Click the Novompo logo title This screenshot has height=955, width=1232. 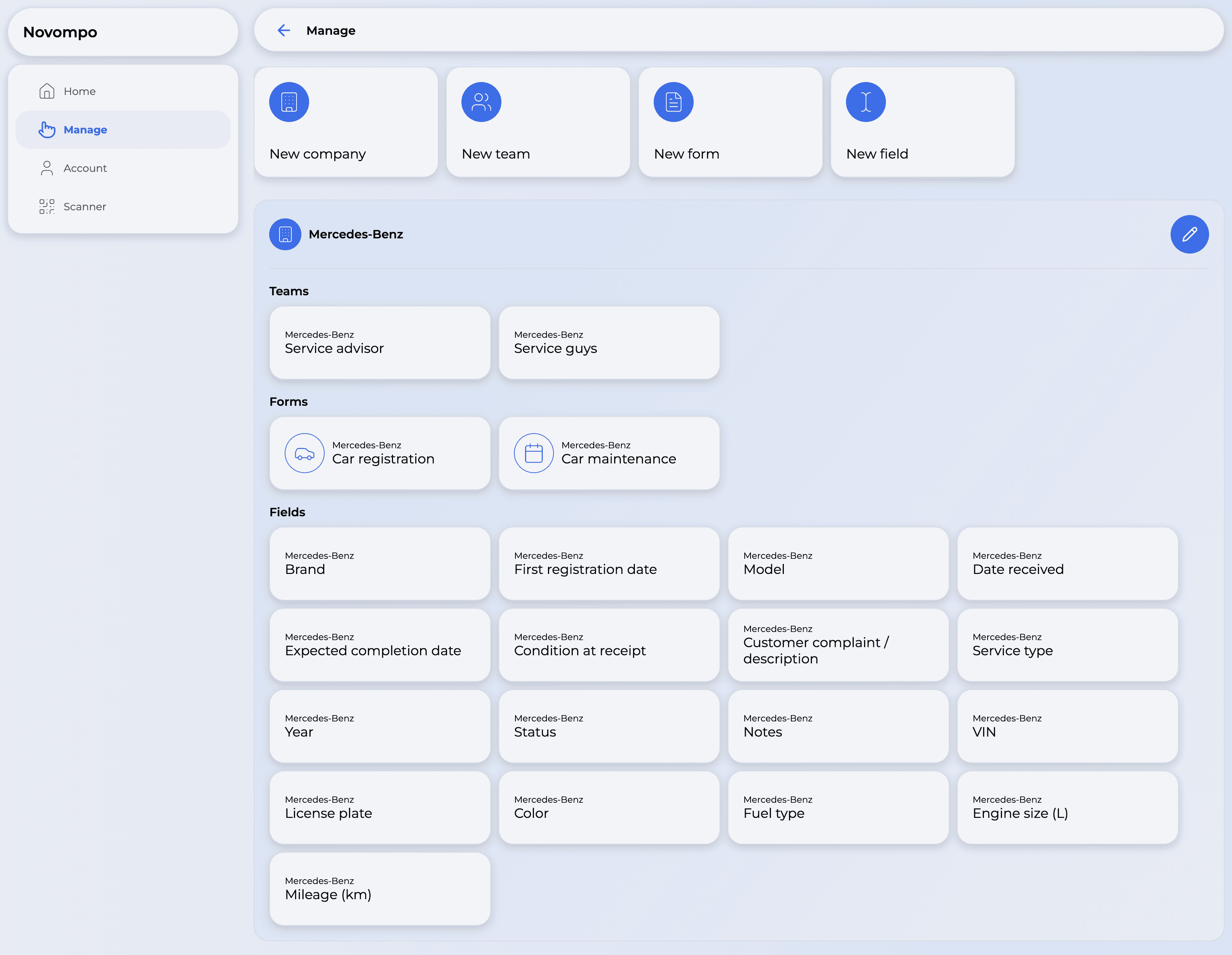click(60, 32)
